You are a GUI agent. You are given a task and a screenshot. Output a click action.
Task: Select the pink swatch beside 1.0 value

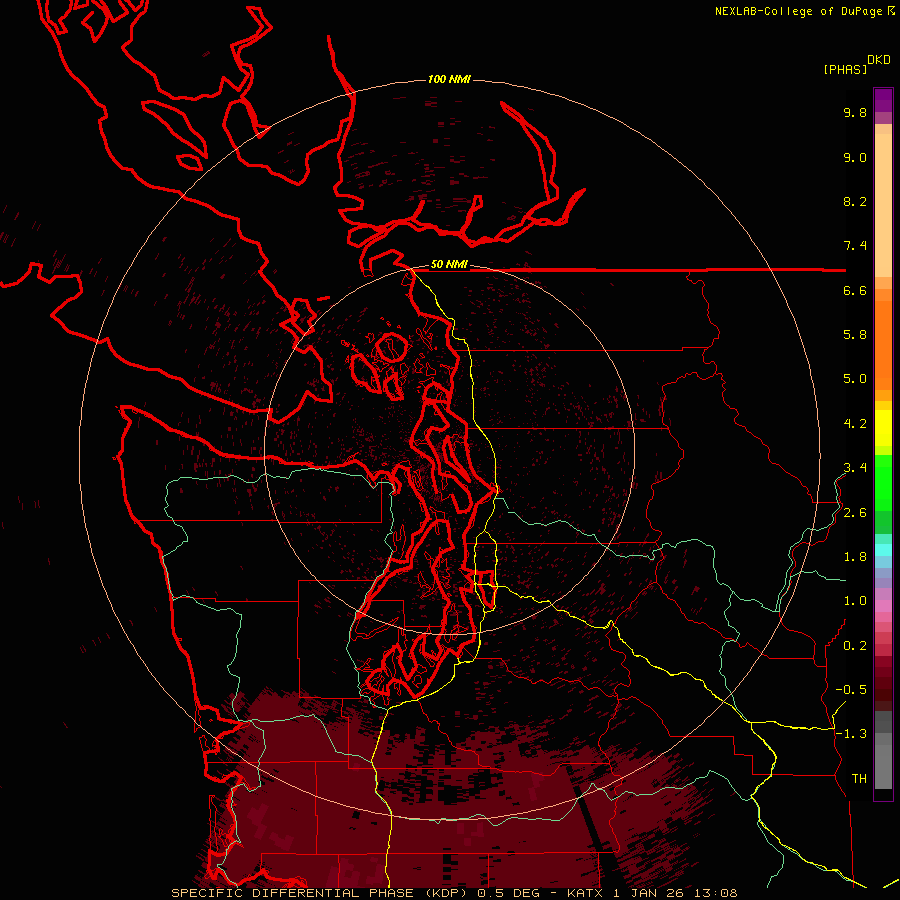[x=883, y=604]
